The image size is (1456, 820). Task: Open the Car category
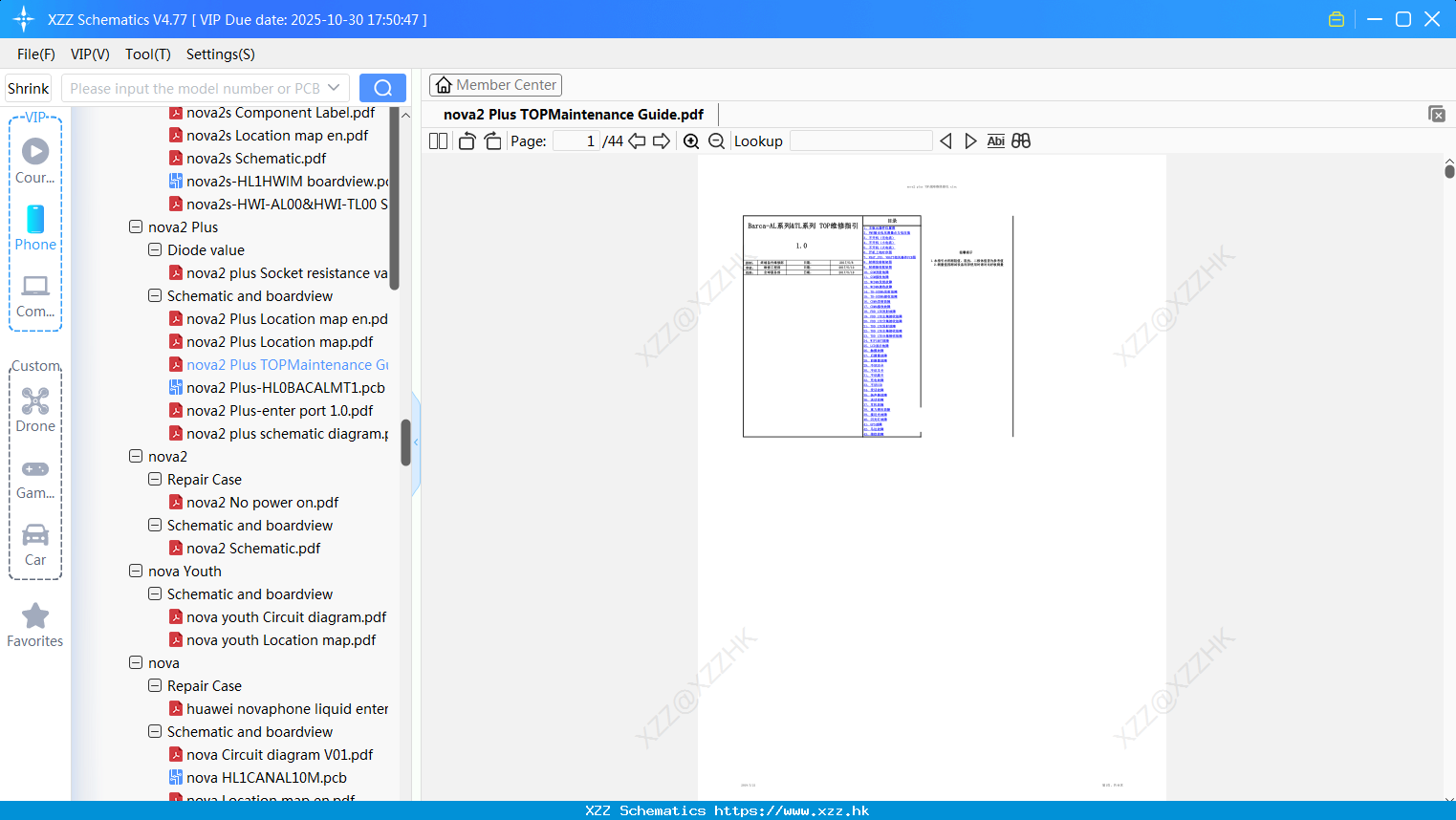[35, 545]
